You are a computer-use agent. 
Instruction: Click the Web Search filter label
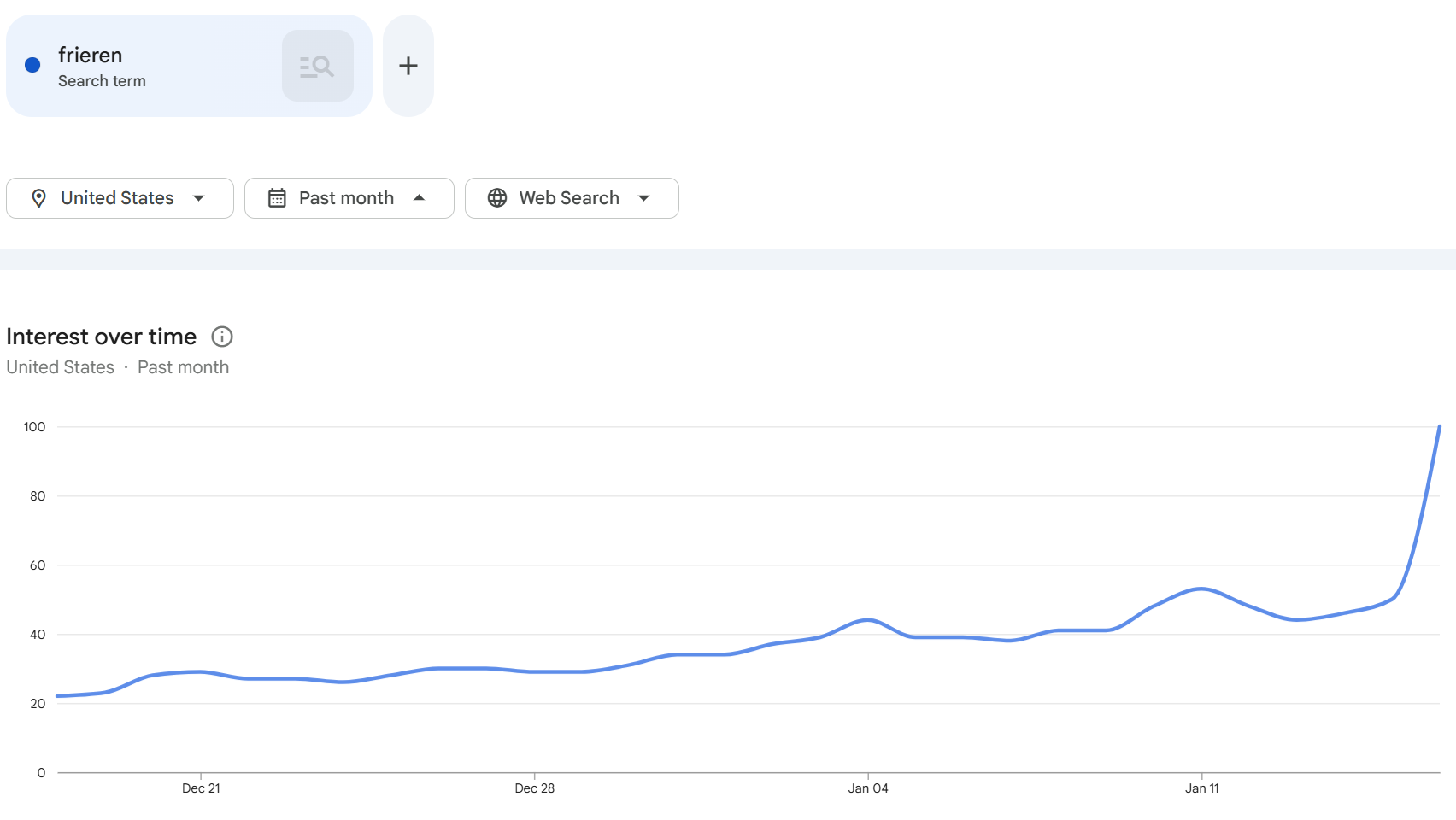569,198
